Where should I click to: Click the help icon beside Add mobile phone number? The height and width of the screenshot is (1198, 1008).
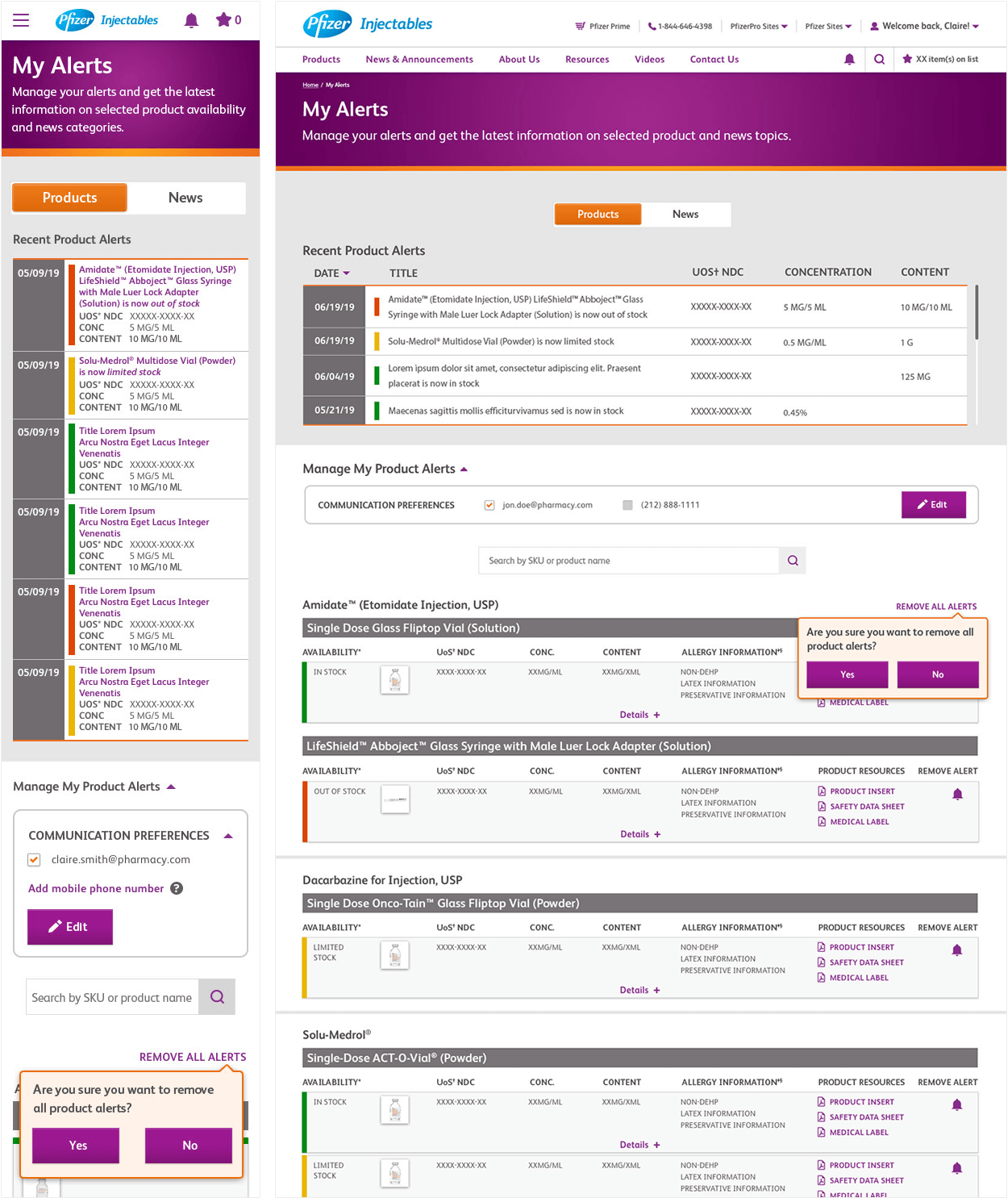coord(177,888)
